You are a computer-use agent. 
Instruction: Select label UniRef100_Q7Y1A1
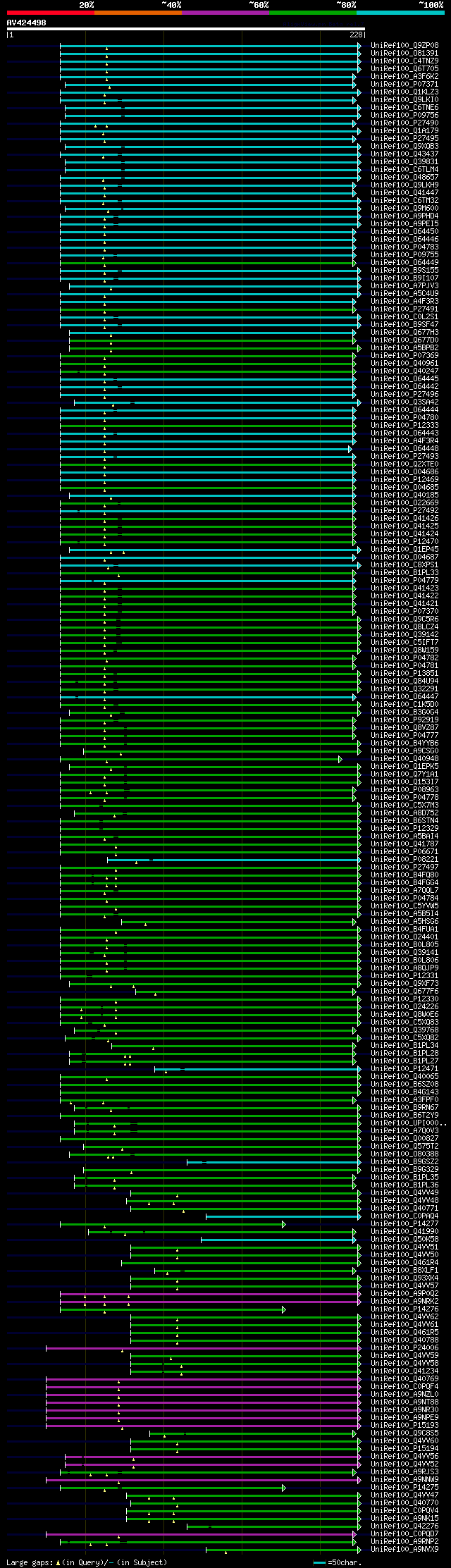click(x=404, y=774)
